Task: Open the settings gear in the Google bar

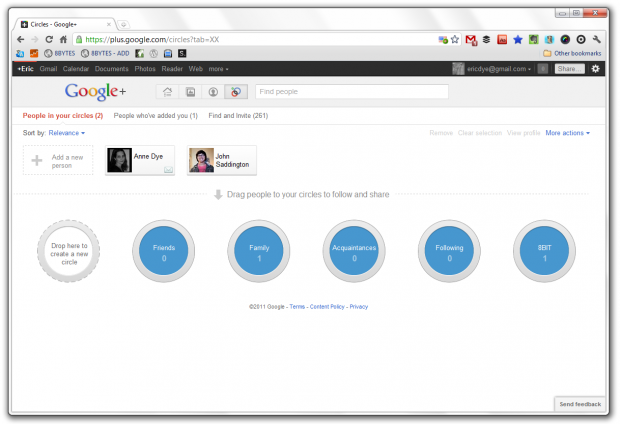Action: point(595,69)
